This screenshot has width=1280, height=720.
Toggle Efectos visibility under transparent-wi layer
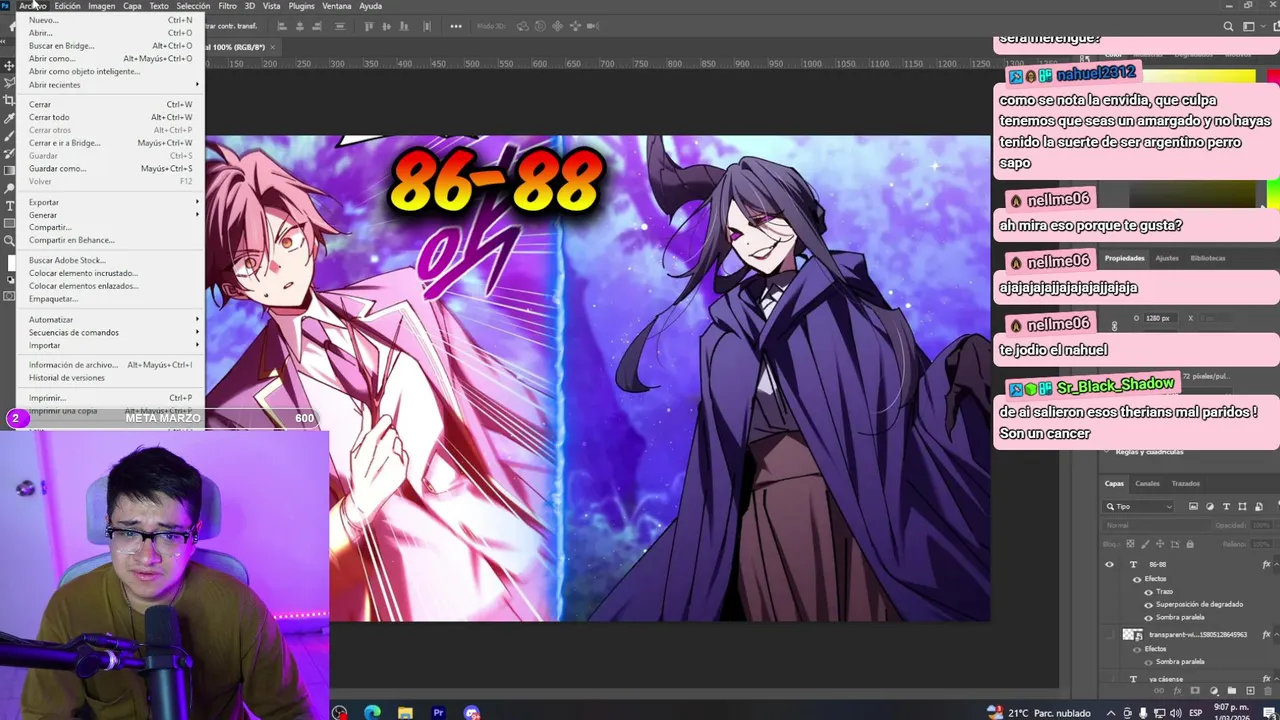1137,649
